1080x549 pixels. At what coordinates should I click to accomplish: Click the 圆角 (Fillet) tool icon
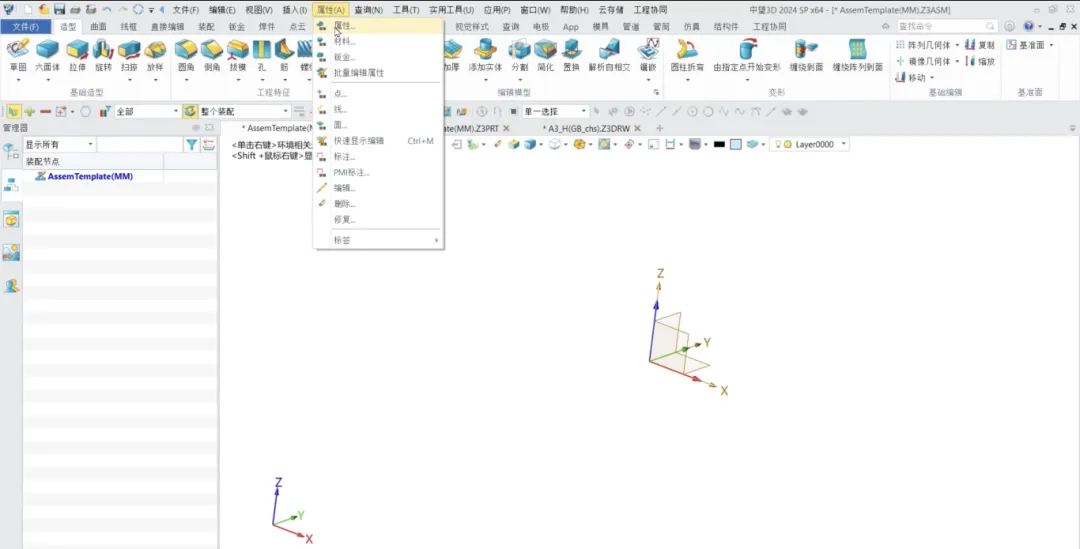(x=186, y=49)
